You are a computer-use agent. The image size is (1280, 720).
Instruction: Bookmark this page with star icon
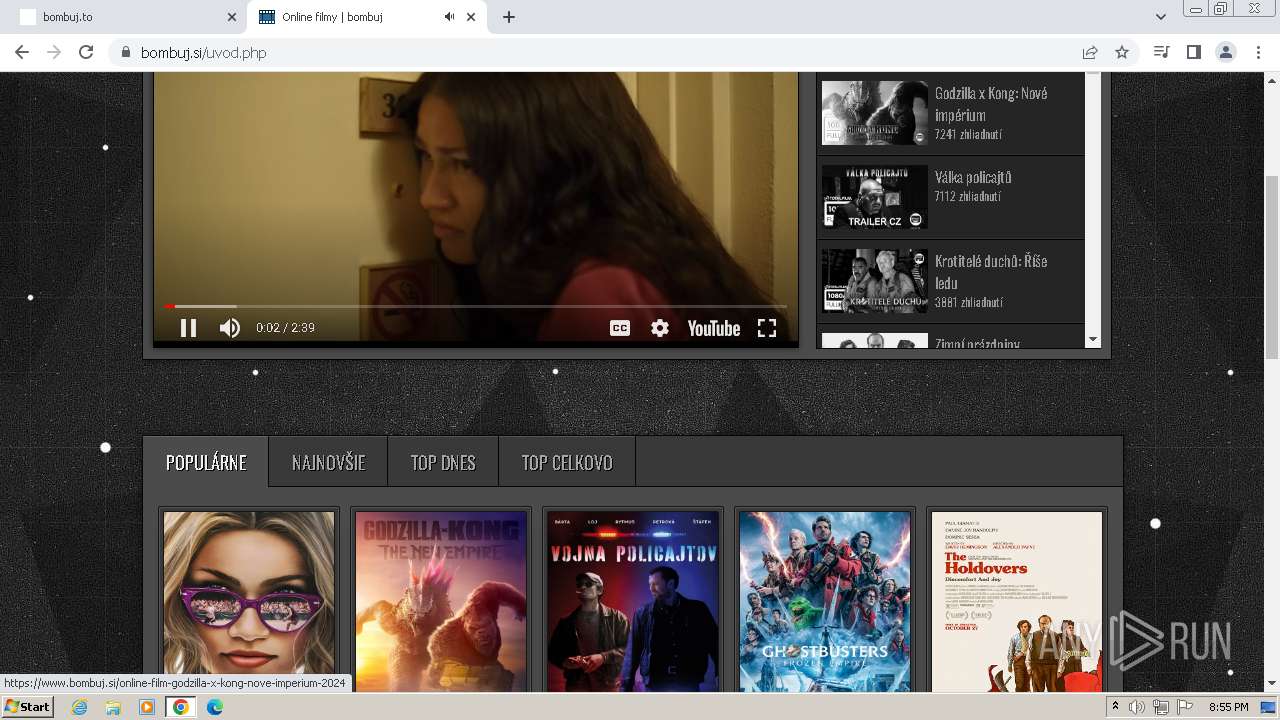click(x=1122, y=52)
